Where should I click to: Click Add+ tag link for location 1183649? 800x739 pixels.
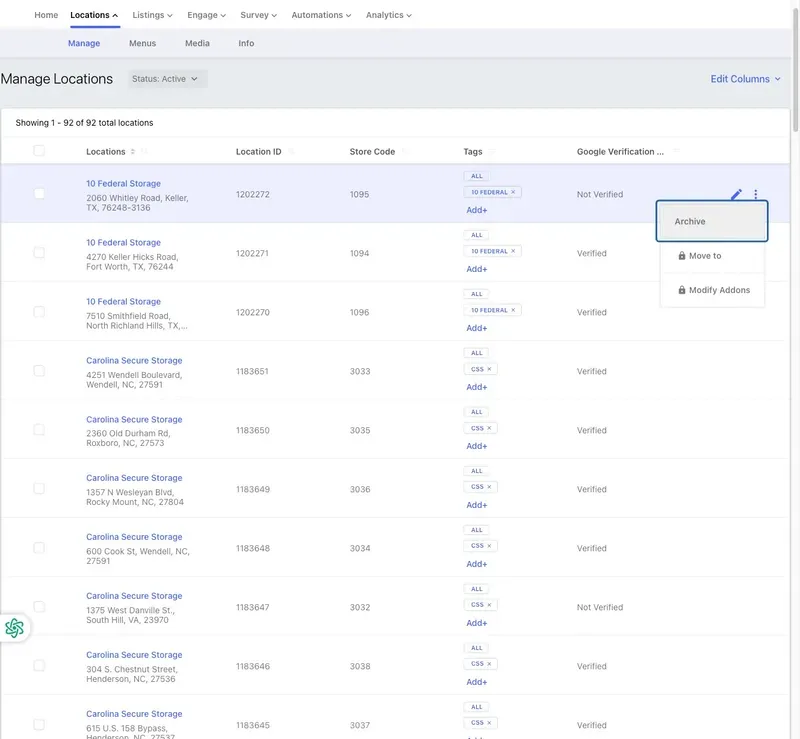(x=477, y=505)
